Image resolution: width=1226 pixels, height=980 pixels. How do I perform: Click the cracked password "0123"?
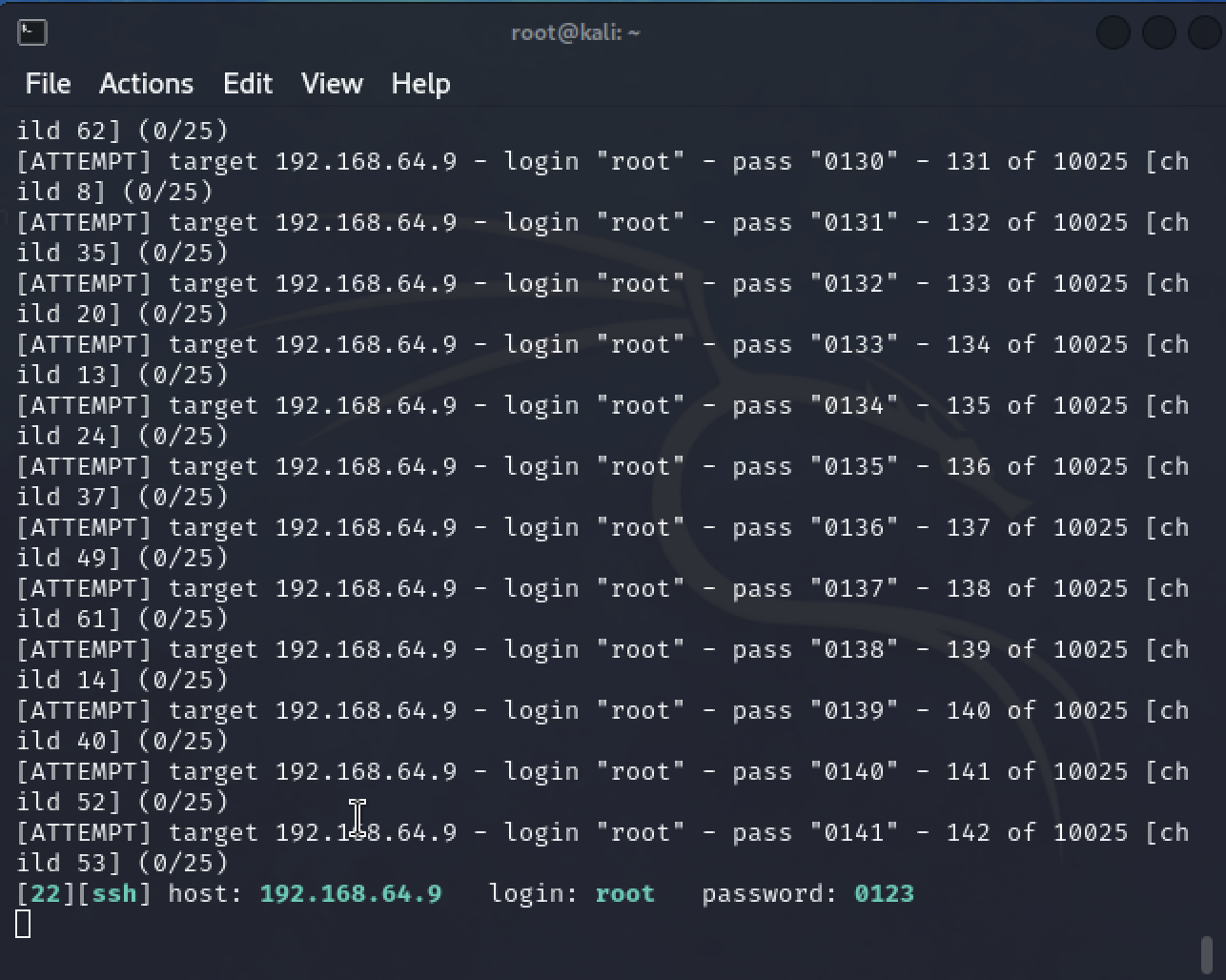click(885, 893)
